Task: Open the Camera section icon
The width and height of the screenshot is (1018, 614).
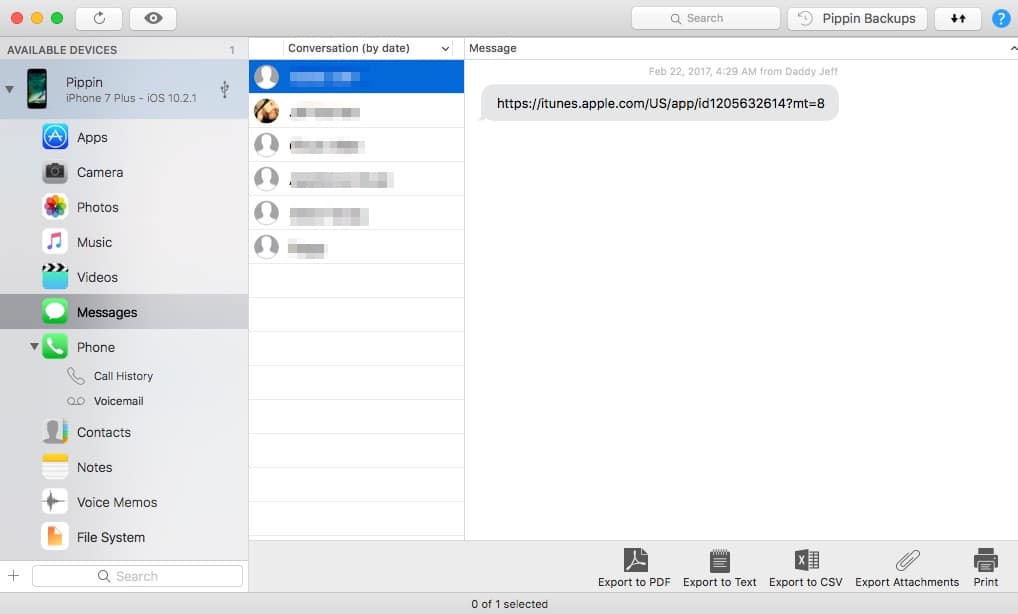Action: (55, 172)
